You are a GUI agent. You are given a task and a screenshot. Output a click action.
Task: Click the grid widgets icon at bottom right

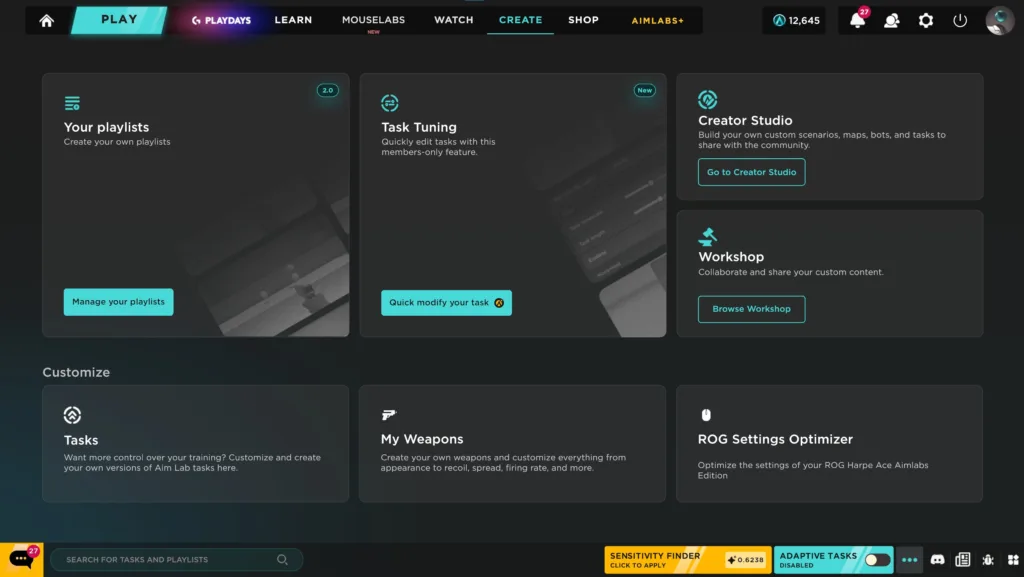pos(1011,560)
